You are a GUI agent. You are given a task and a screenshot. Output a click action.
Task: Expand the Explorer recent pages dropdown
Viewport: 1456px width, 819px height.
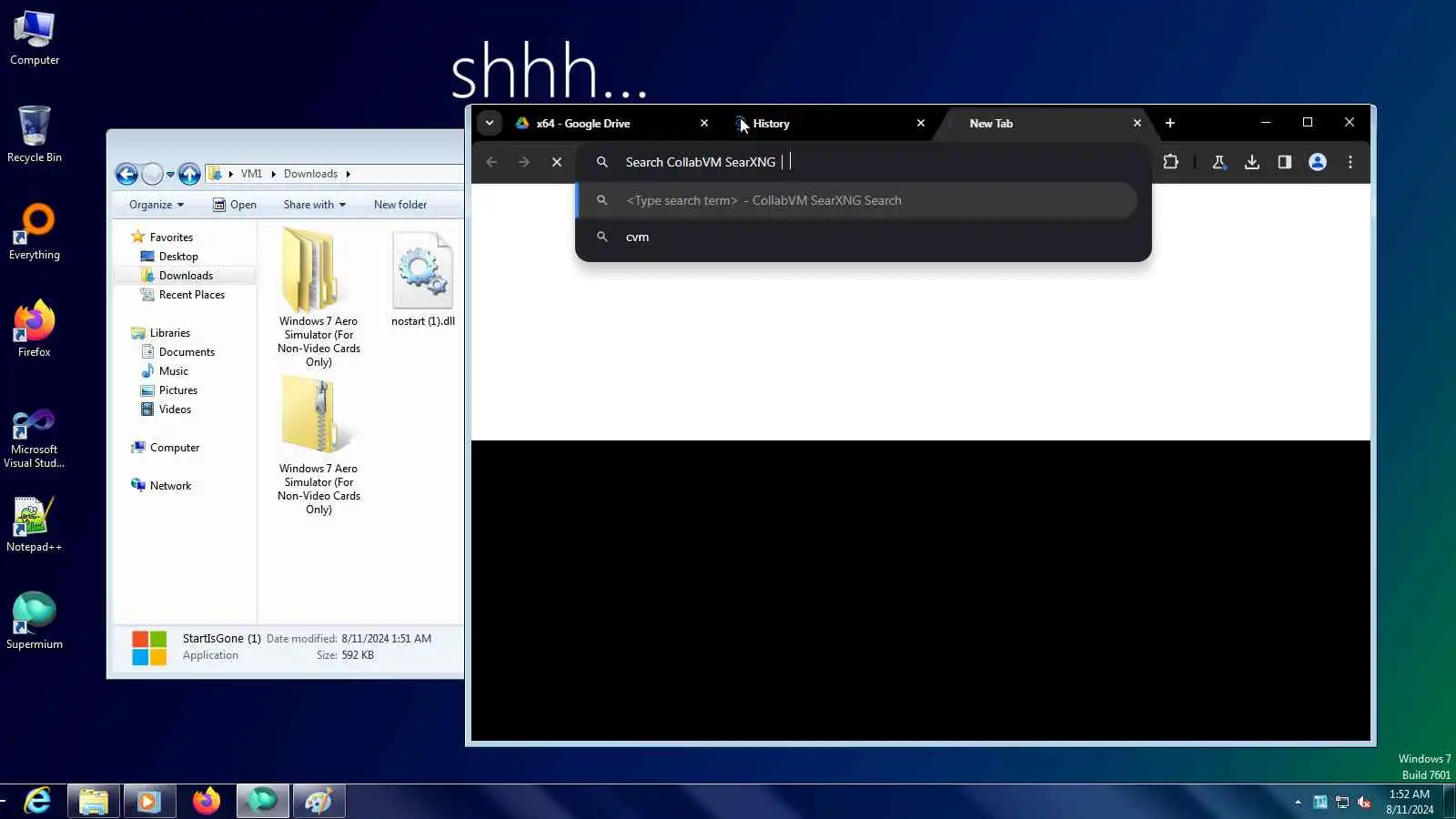tap(170, 174)
